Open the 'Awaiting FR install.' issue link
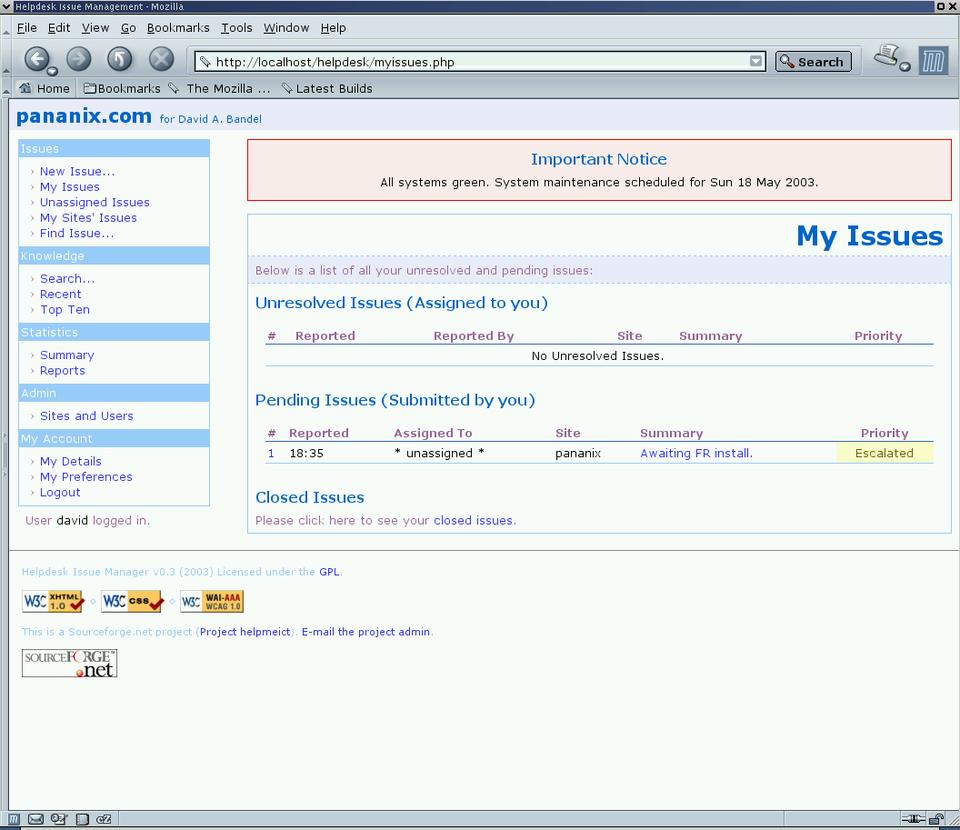The width and height of the screenshot is (960, 830). (x=696, y=453)
